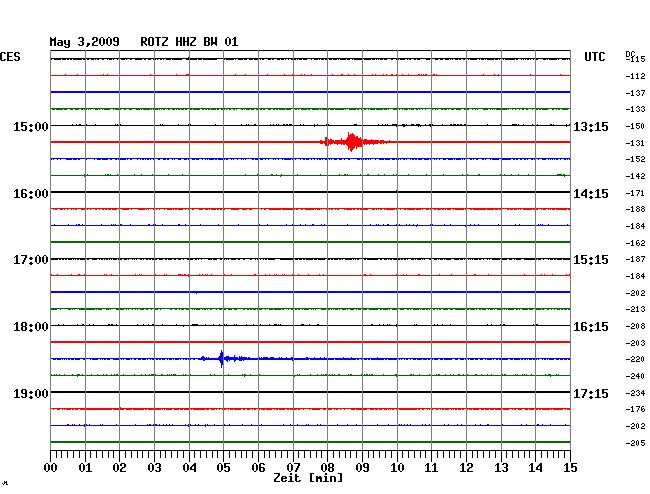Select the DC offset value '-188'
The height and width of the screenshot is (494, 650).
(635, 209)
